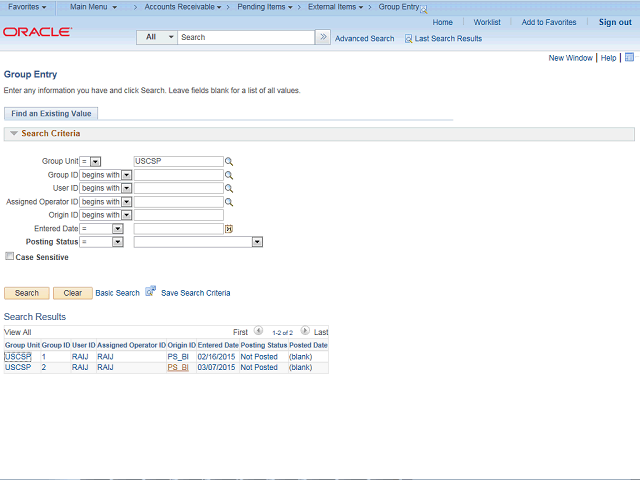Open New Window link
The width and height of the screenshot is (640, 480).
tap(570, 58)
